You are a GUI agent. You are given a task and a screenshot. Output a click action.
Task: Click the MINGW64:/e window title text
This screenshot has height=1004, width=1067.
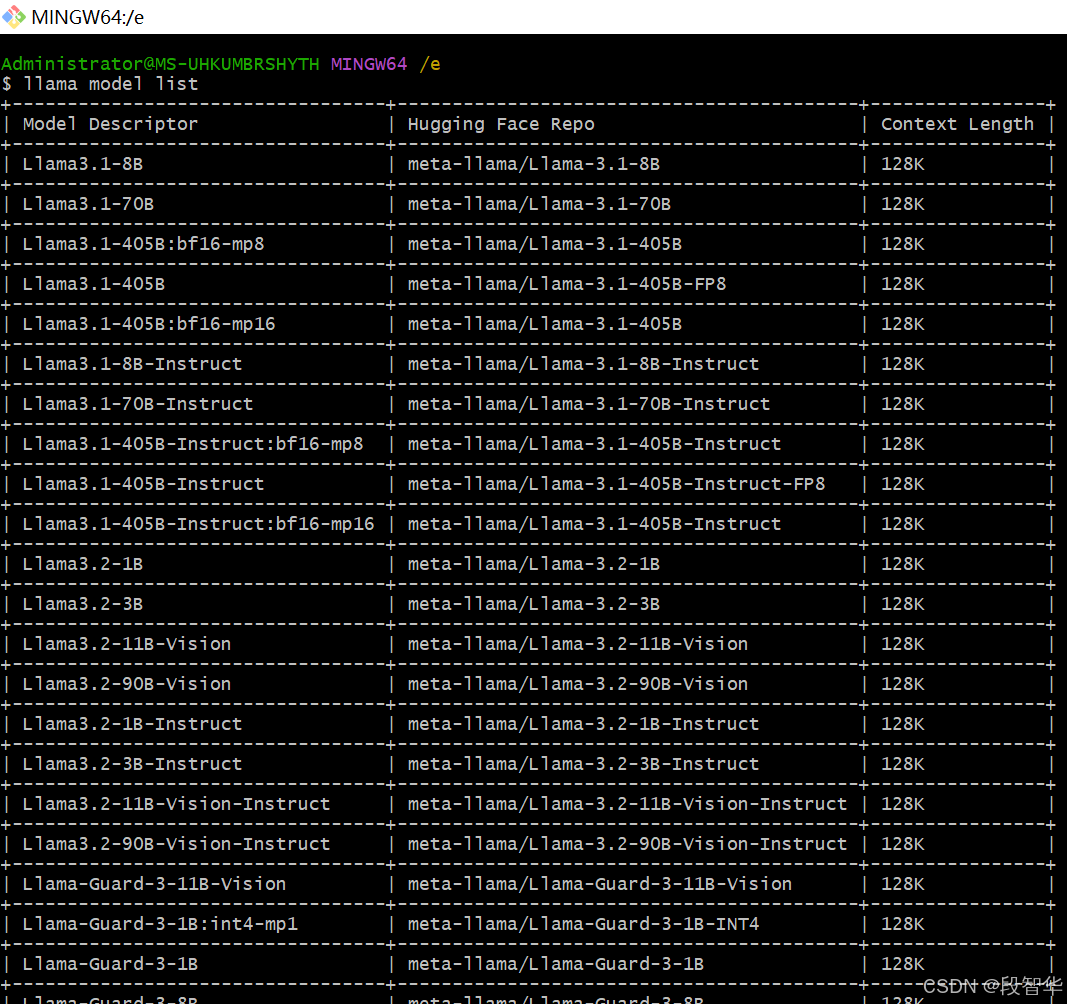[88, 17]
